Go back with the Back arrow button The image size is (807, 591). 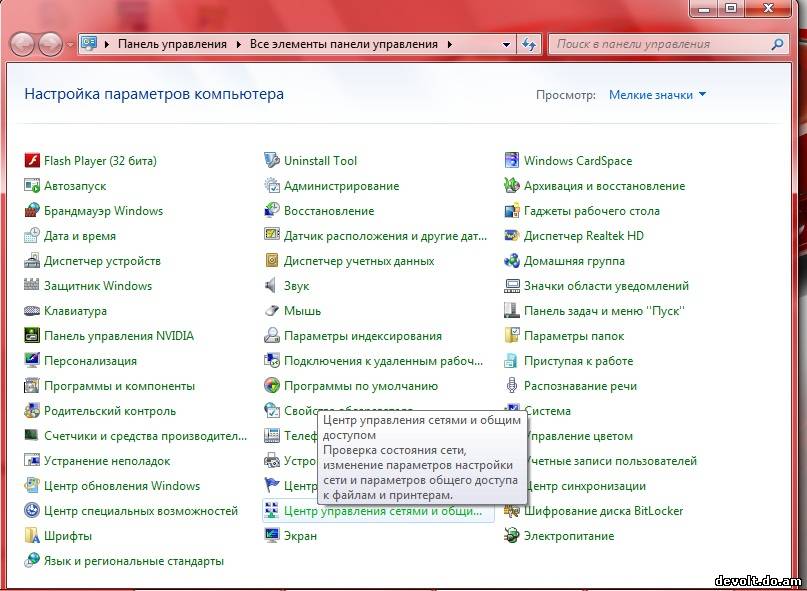point(22,44)
